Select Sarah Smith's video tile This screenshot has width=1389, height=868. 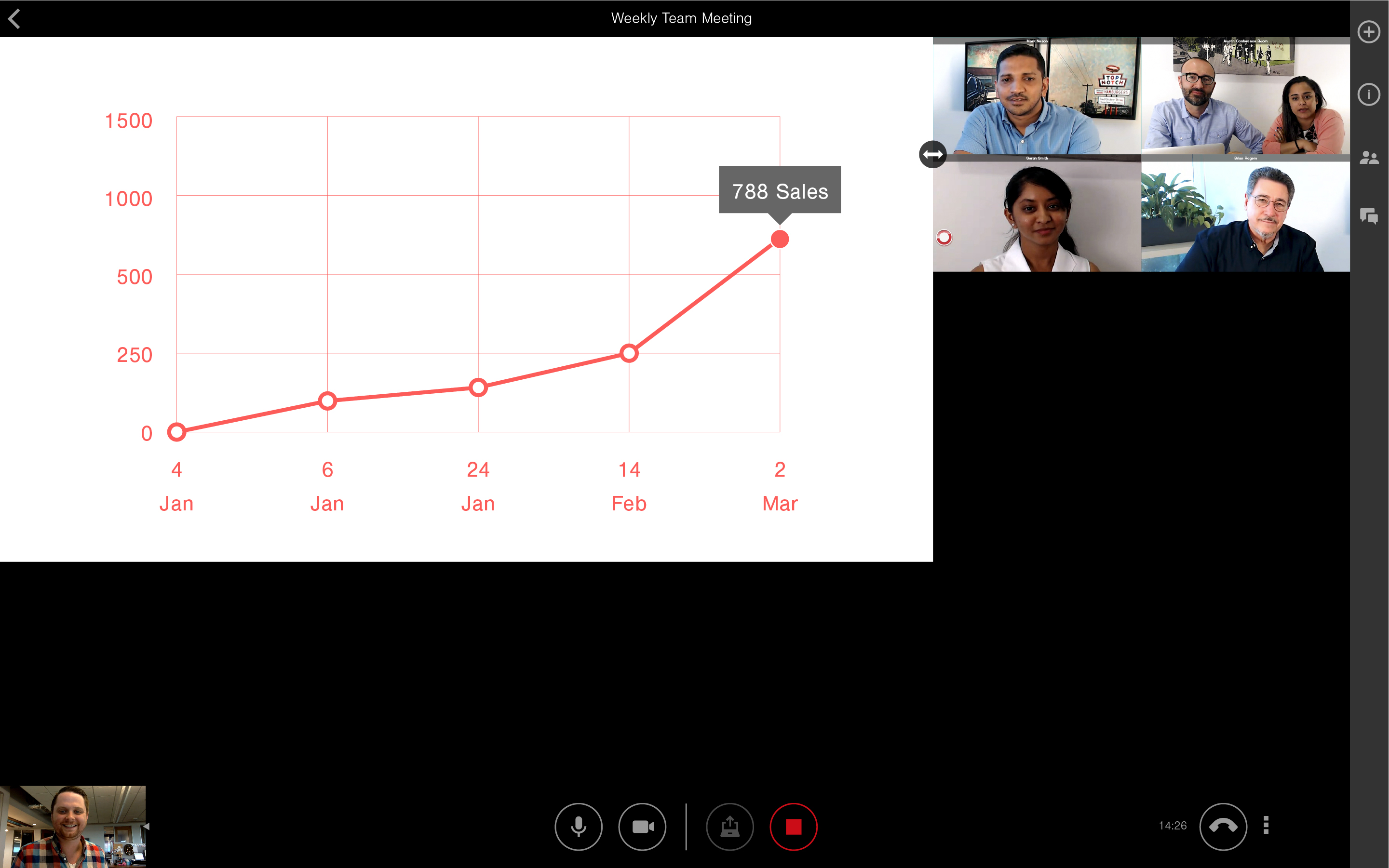click(1037, 213)
